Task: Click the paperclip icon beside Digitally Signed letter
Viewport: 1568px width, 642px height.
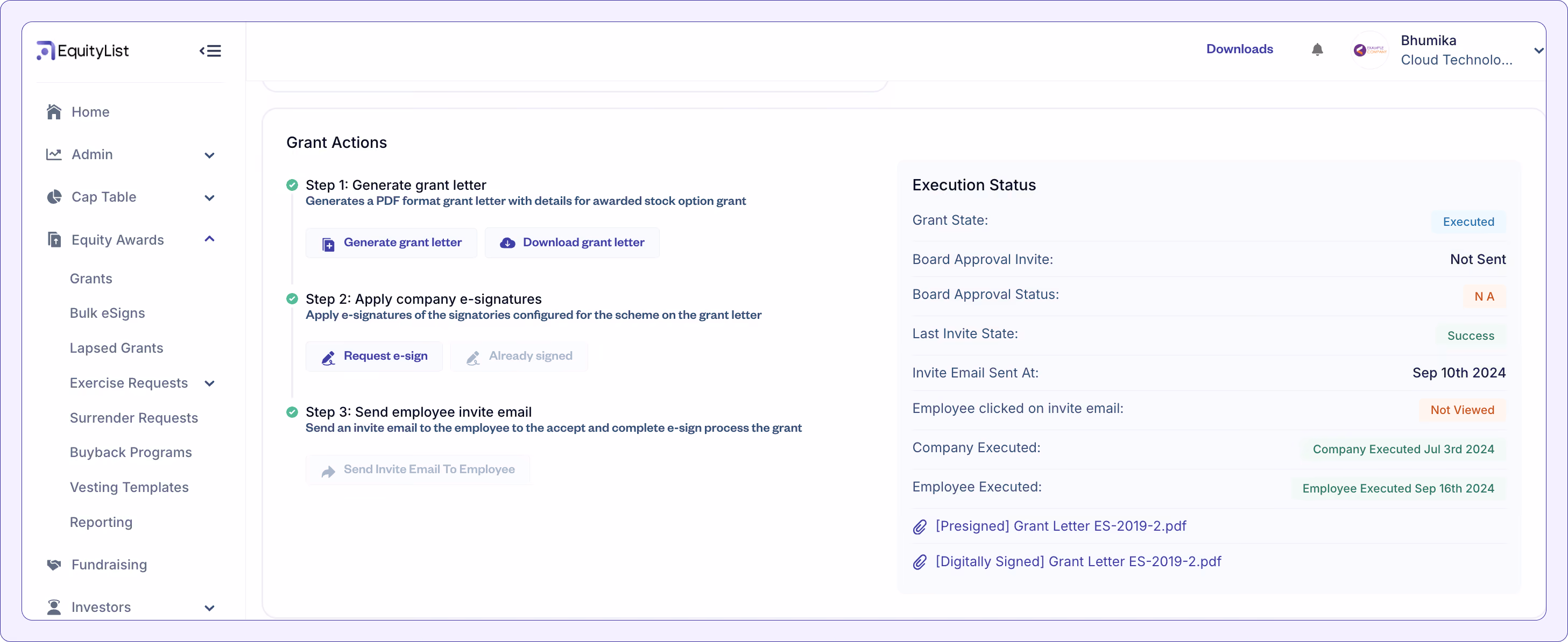Action: coord(920,562)
